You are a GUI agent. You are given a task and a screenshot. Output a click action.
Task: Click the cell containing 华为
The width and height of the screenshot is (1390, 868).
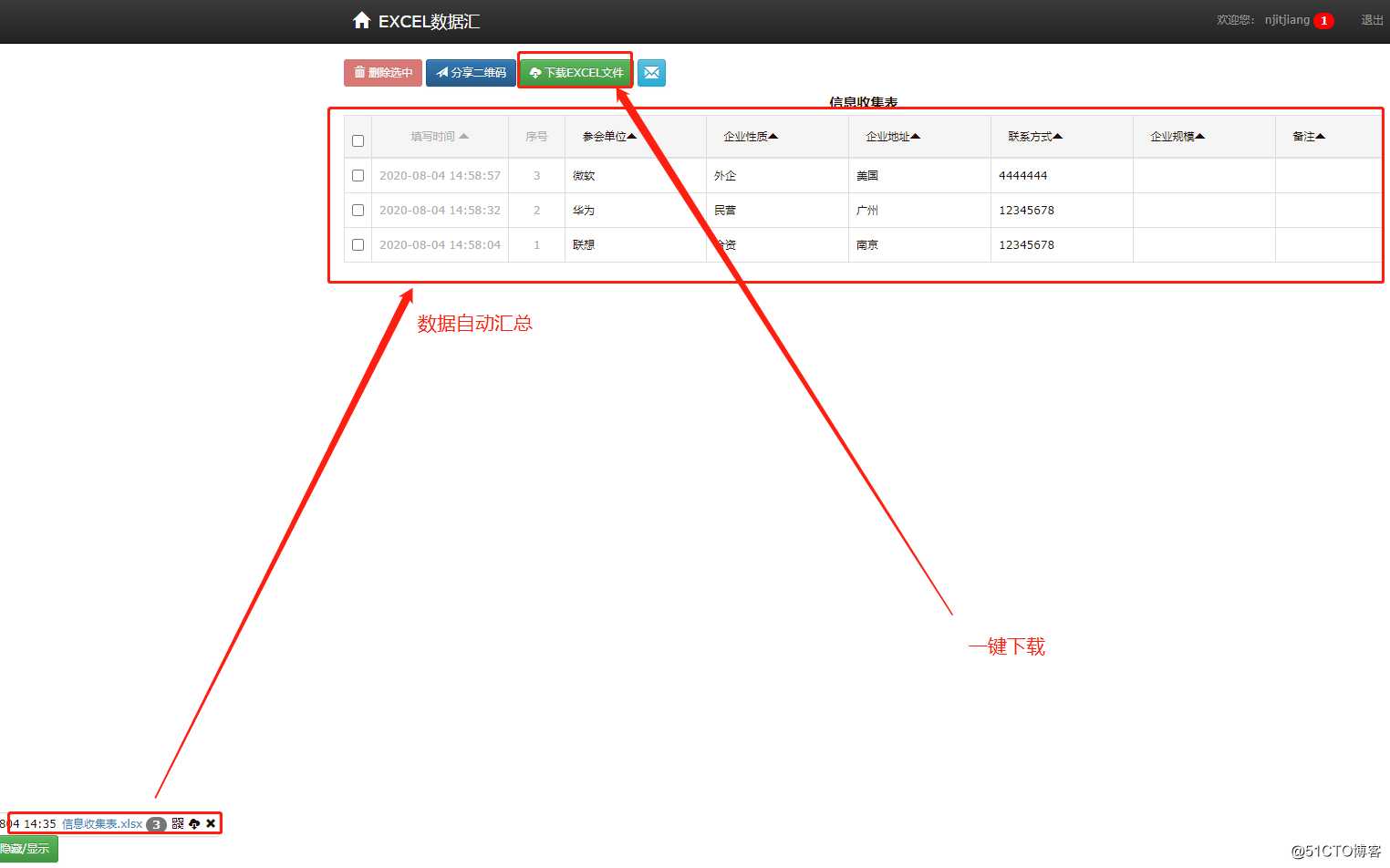[636, 210]
